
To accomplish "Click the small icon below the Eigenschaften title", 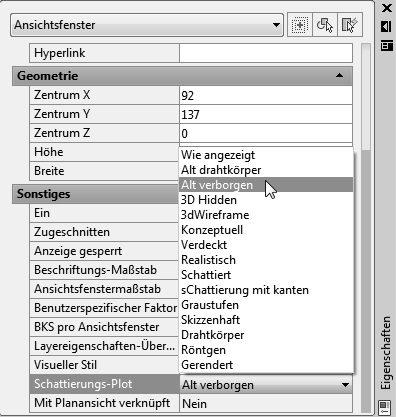I will pyautogui.click(x=384, y=407).
